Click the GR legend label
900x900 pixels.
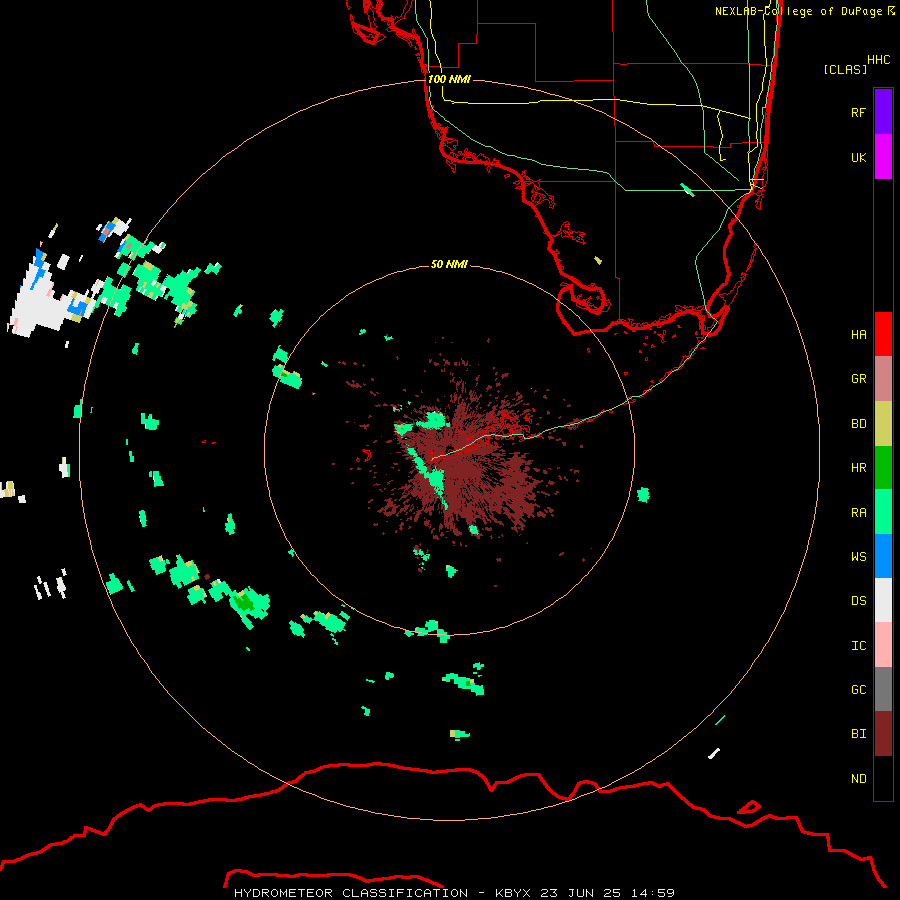(x=858, y=379)
